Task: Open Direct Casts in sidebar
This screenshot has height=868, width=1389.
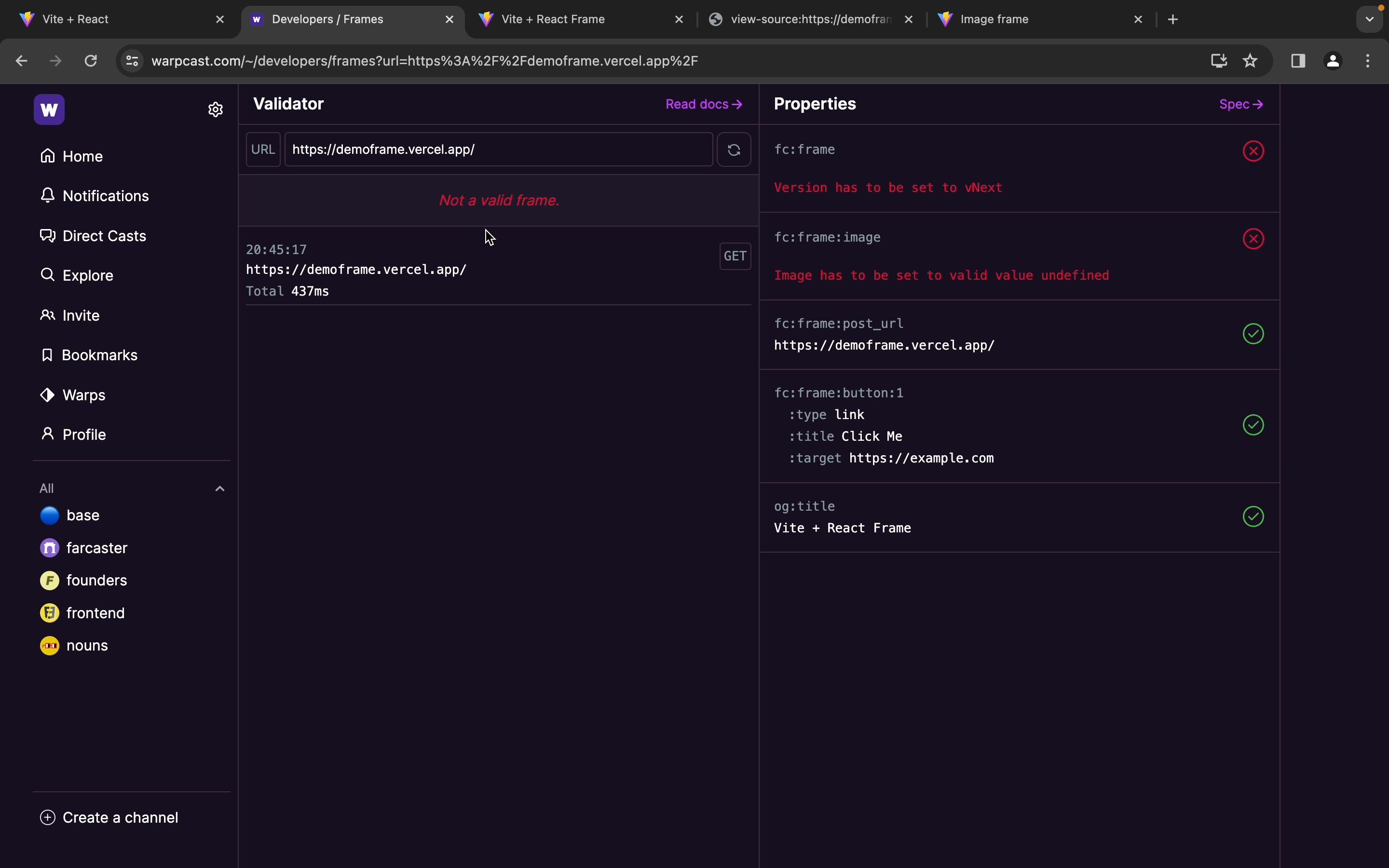Action: pyautogui.click(x=94, y=236)
